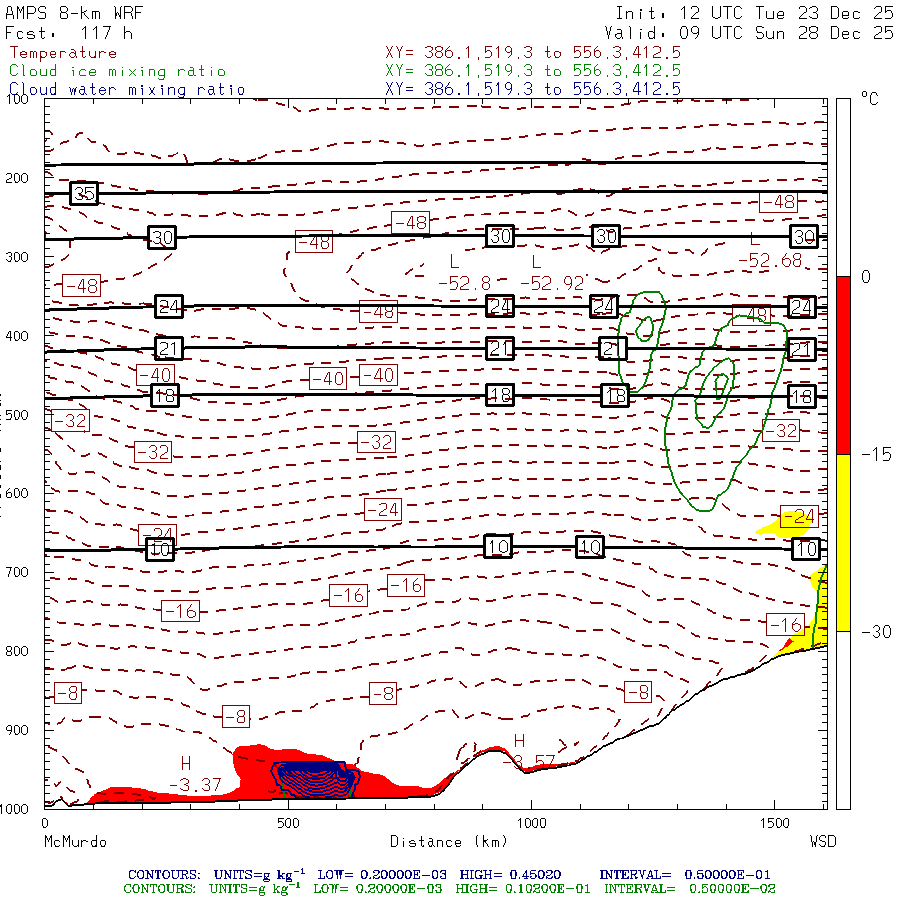
Task: Click the '-52.92' low temperature marker
Action: click(552, 284)
